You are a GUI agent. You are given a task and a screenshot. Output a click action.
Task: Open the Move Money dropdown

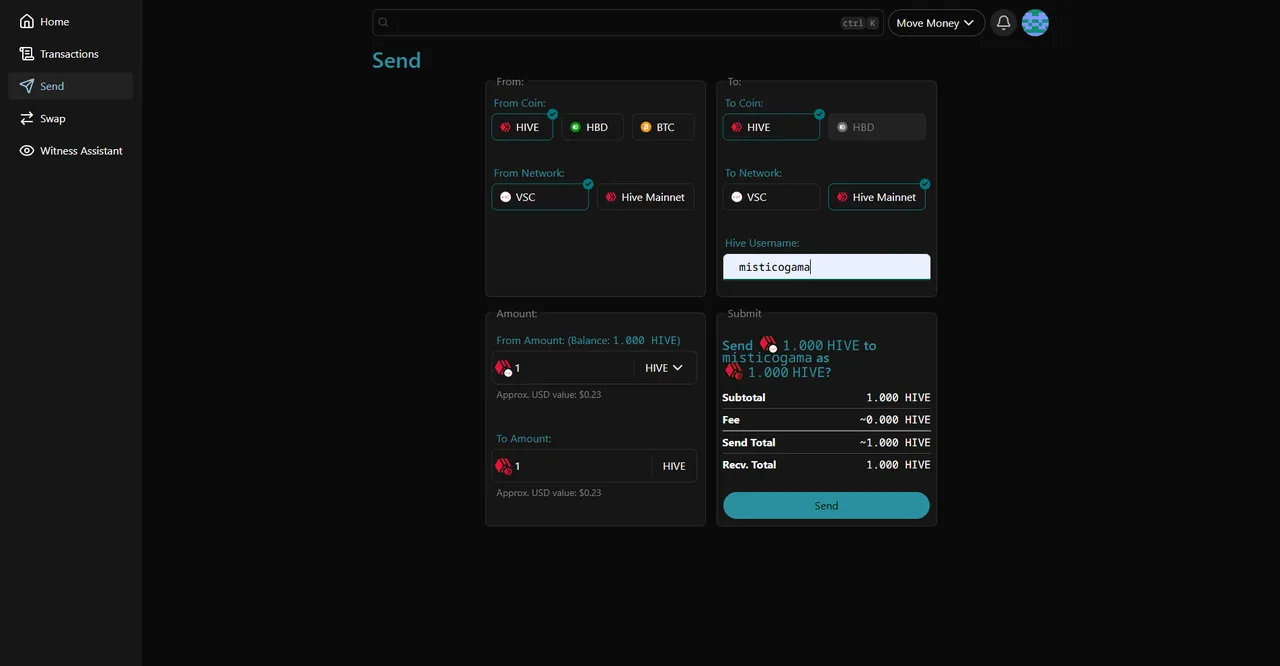[x=936, y=23]
